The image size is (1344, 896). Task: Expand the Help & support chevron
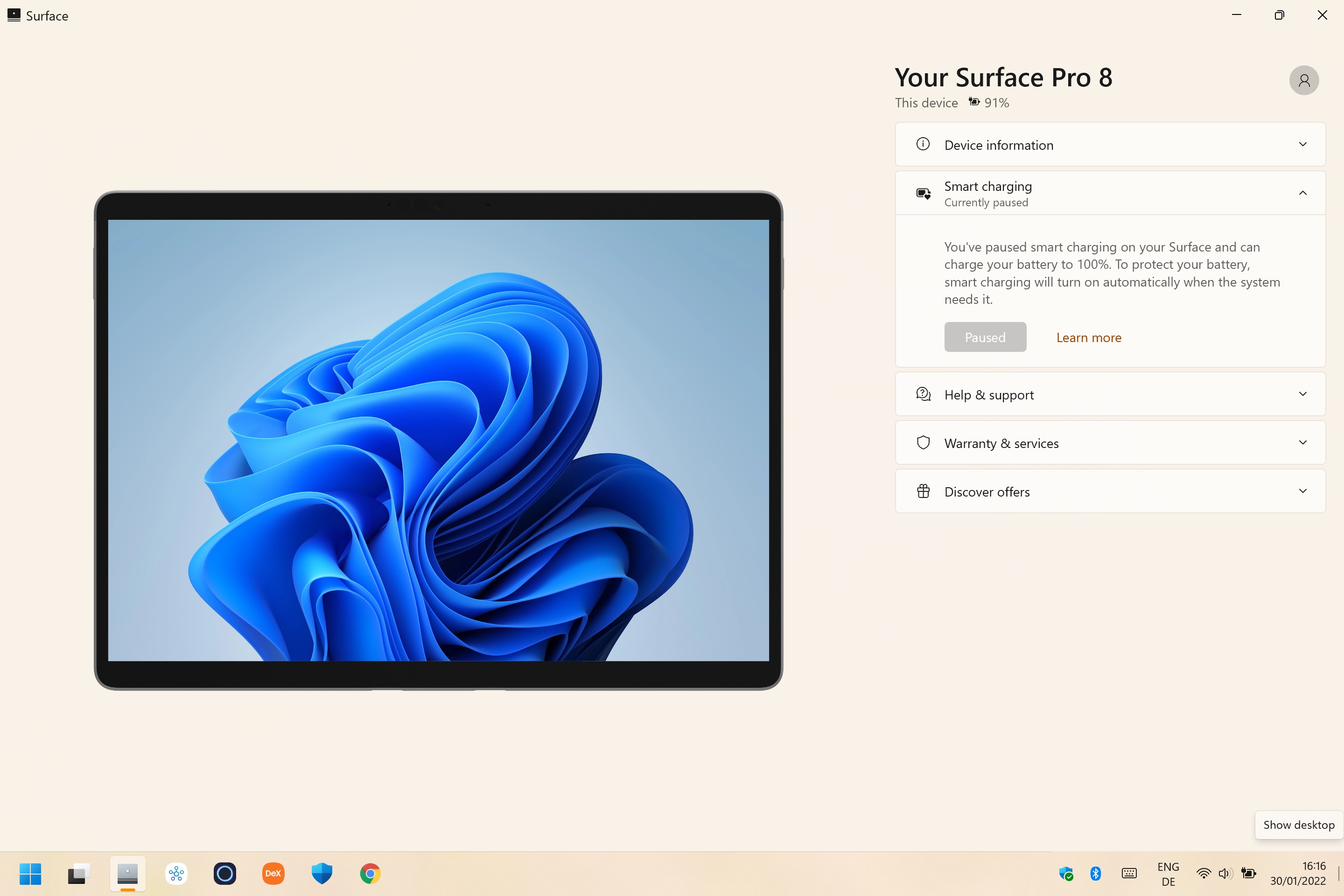(x=1302, y=394)
